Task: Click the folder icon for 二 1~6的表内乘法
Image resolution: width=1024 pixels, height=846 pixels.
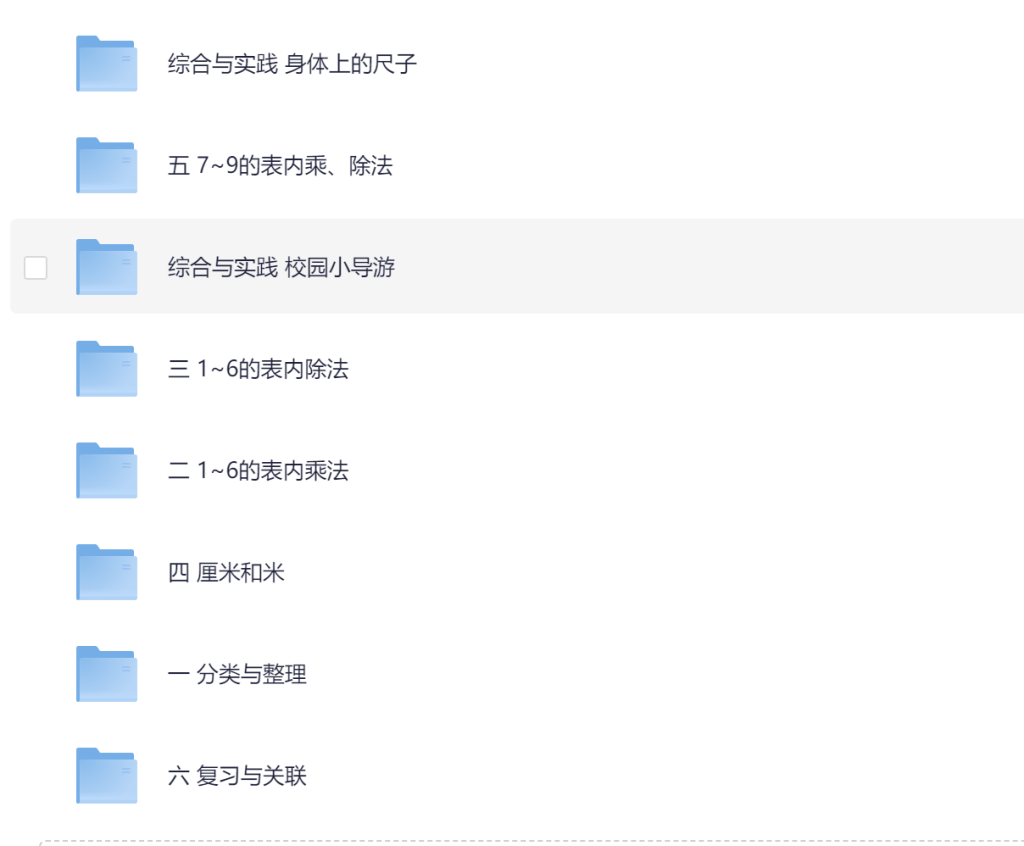Action: click(x=106, y=471)
